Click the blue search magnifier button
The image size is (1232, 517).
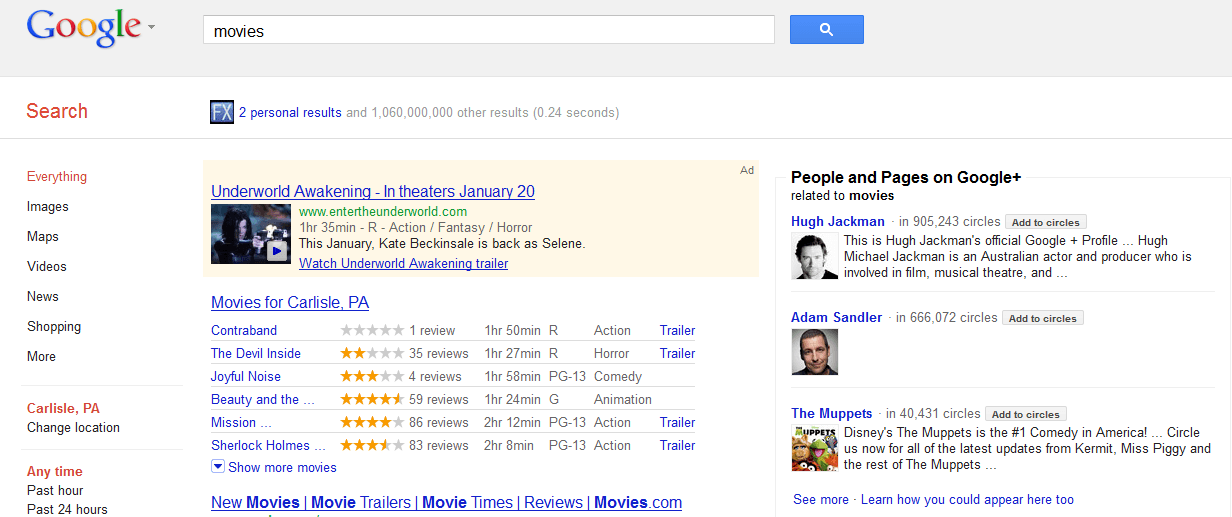(826, 30)
